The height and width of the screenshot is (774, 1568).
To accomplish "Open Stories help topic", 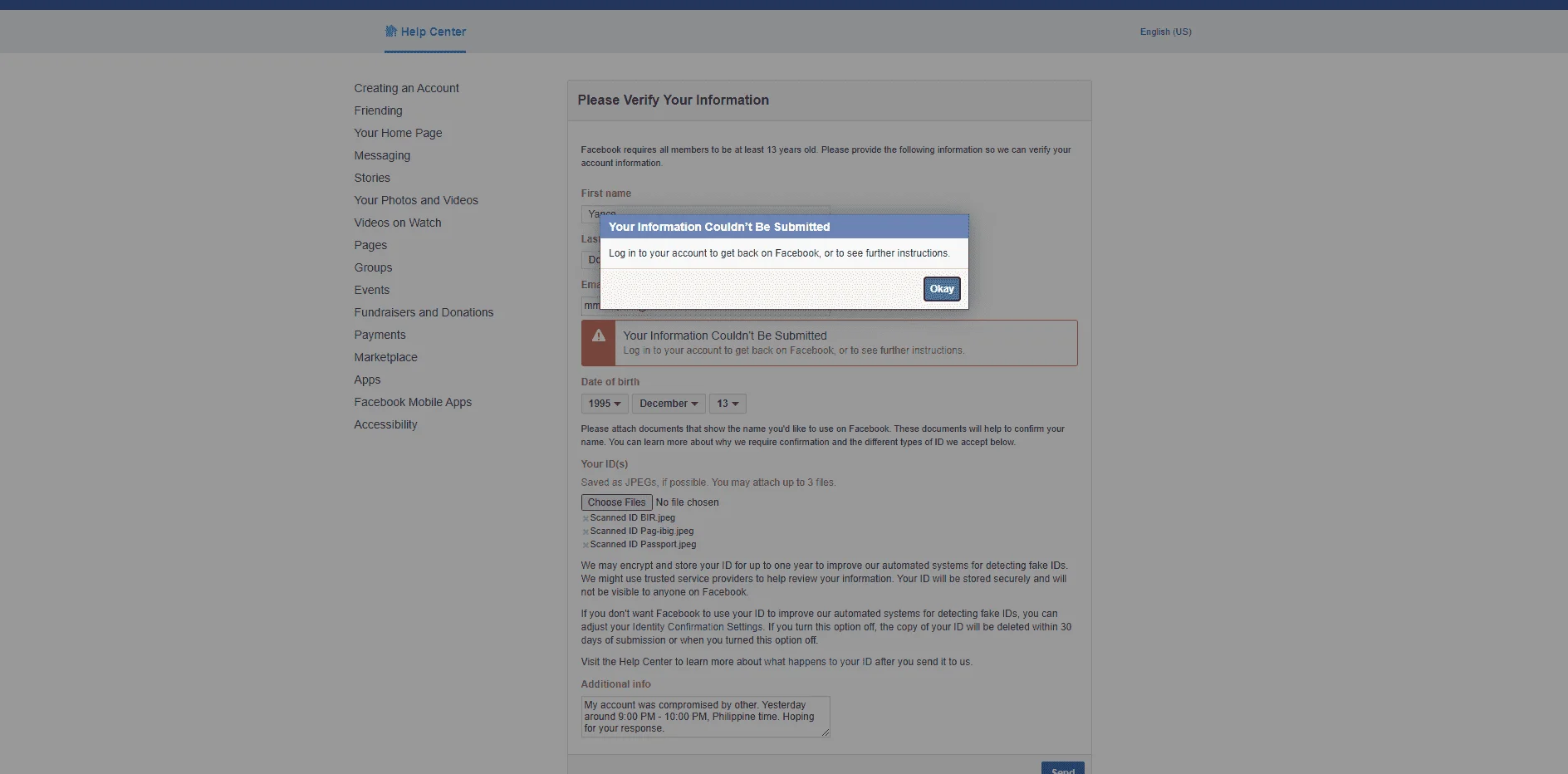I will [x=372, y=178].
